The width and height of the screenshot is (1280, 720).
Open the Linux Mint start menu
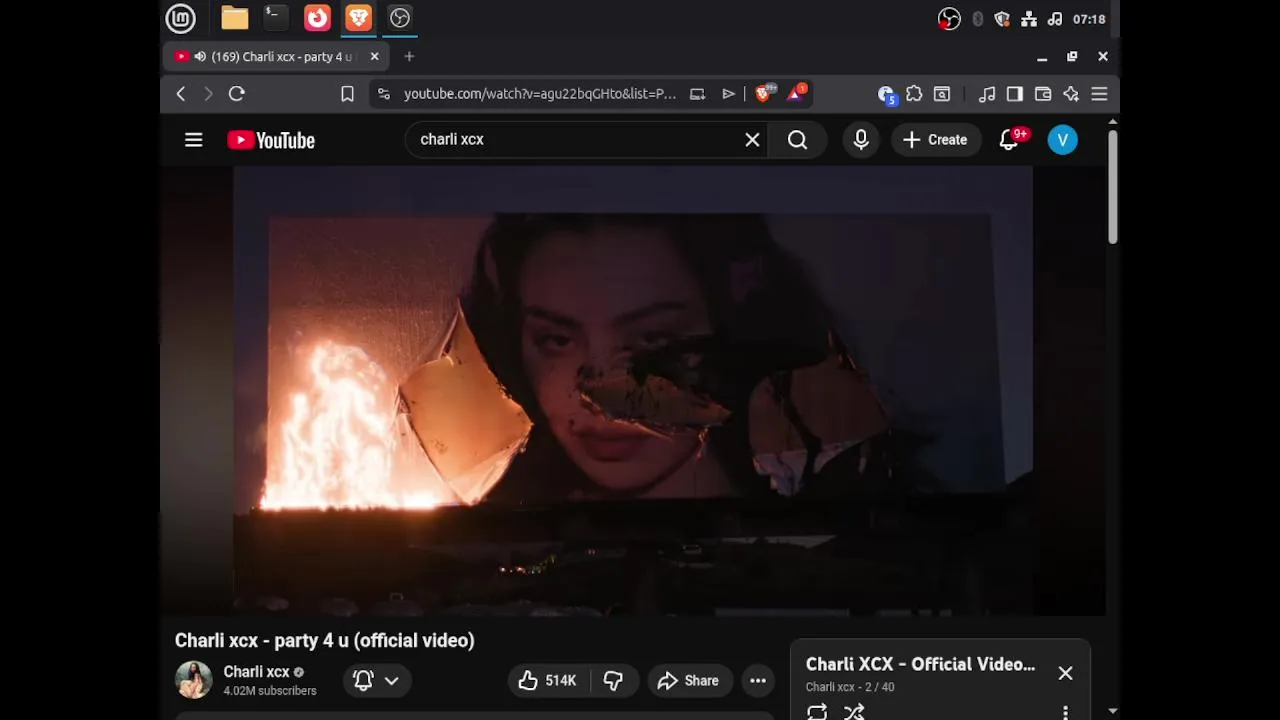point(180,18)
